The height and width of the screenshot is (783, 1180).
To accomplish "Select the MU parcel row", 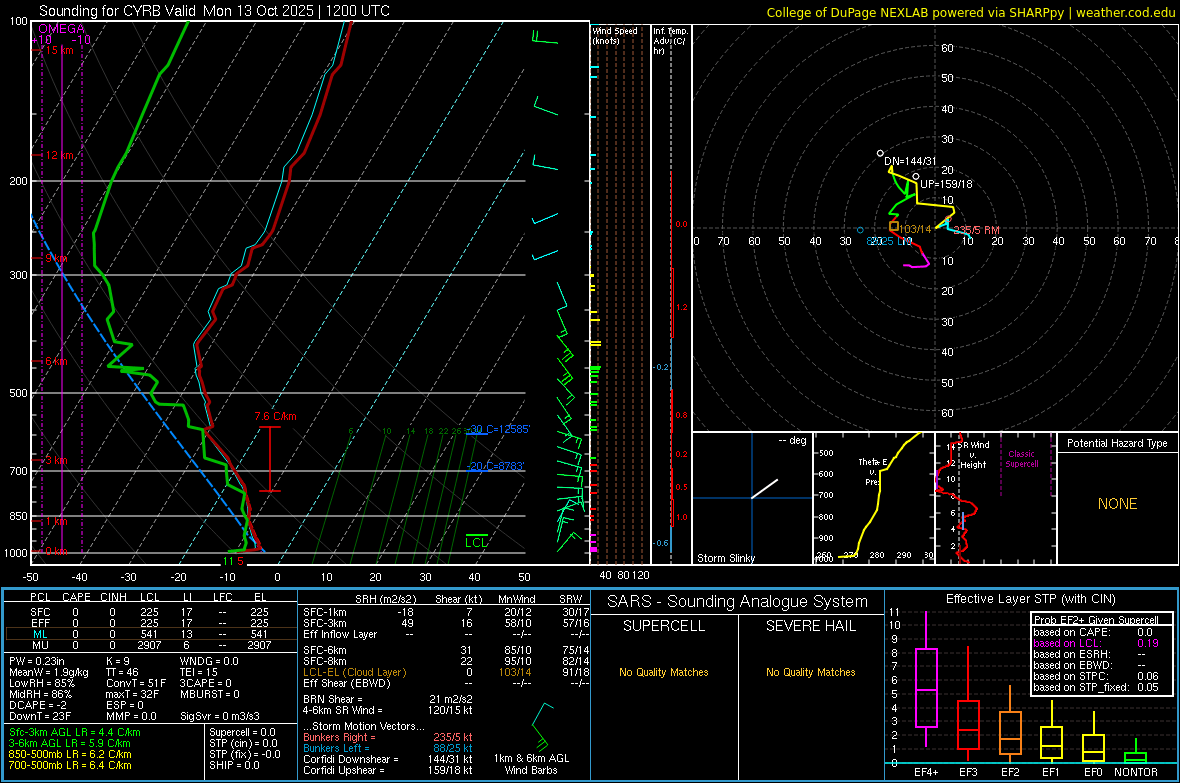I will tap(151, 645).
